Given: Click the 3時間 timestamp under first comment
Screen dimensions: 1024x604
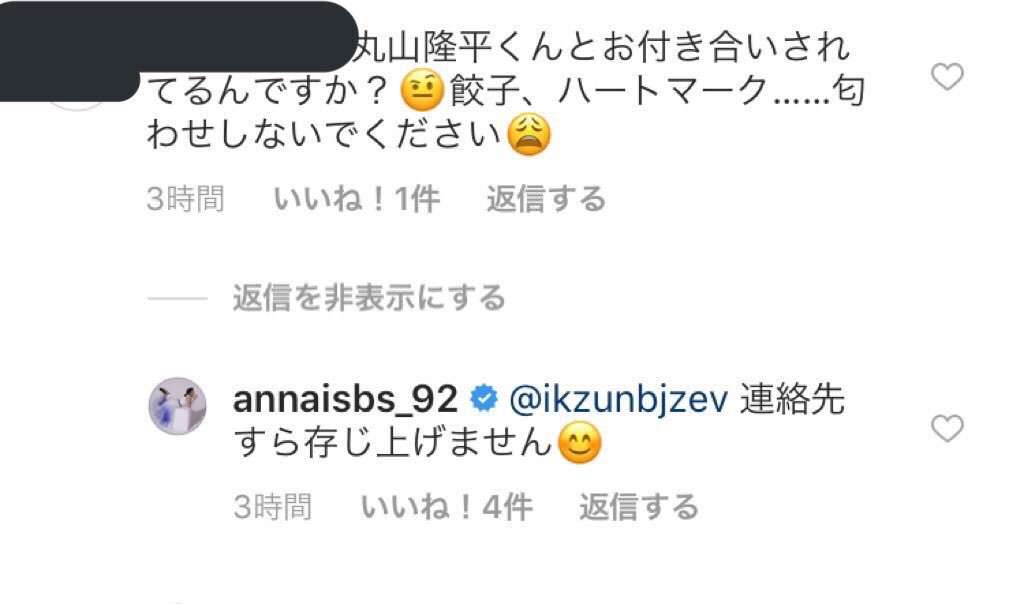Looking at the screenshot, I should (185, 199).
